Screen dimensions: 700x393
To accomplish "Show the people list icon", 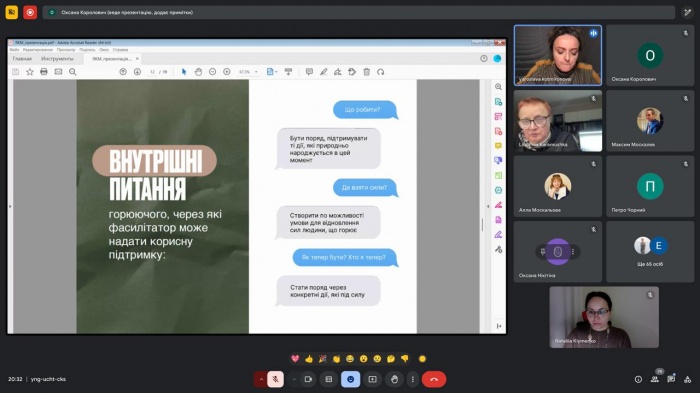I will [x=655, y=379].
